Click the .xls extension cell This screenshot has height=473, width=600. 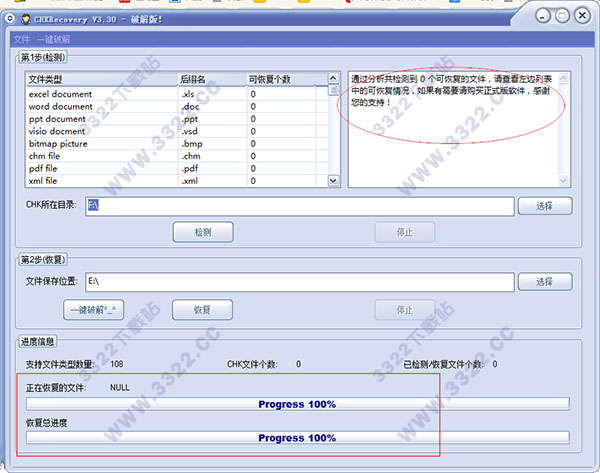(x=188, y=94)
